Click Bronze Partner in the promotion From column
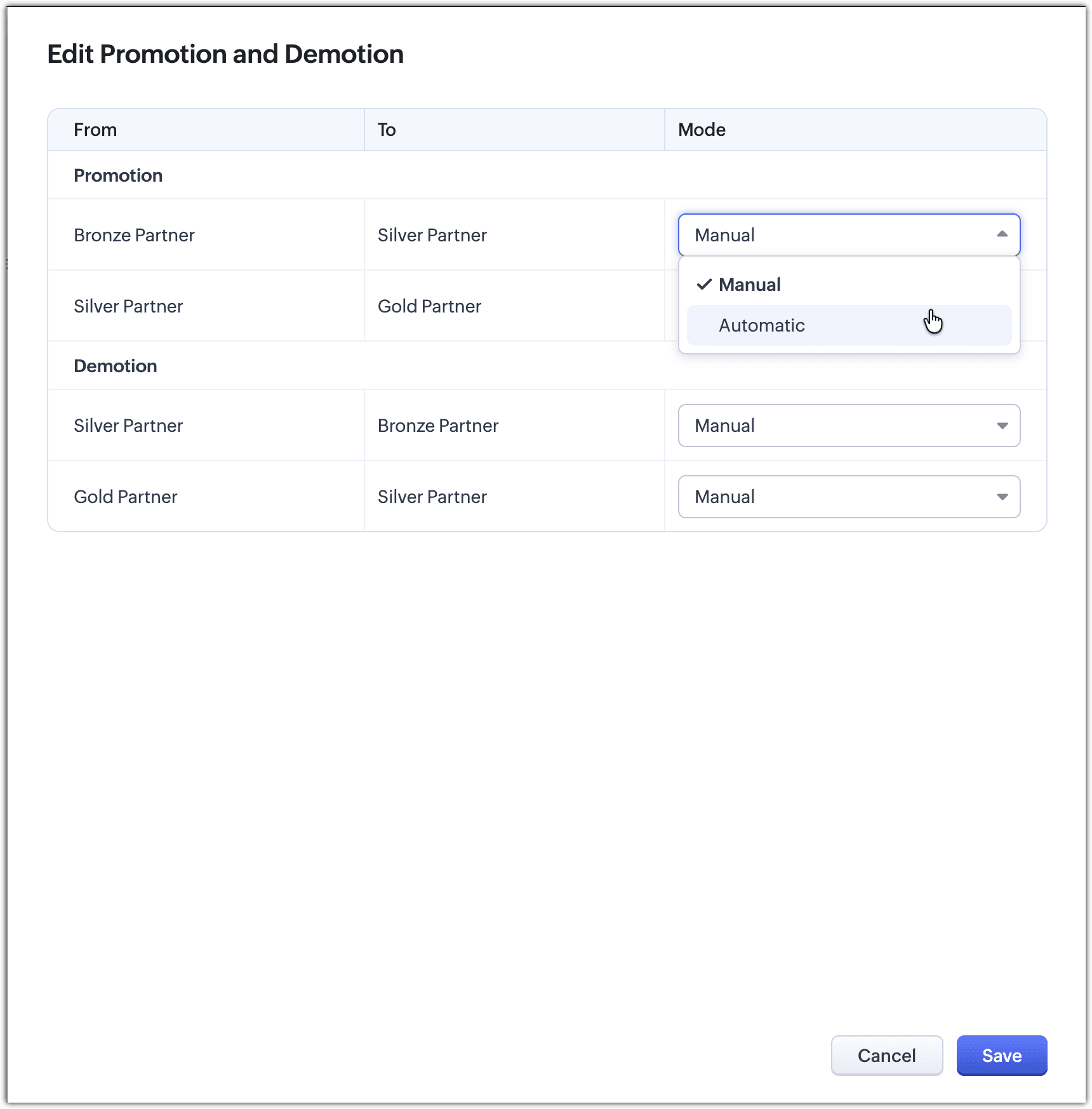 click(134, 235)
